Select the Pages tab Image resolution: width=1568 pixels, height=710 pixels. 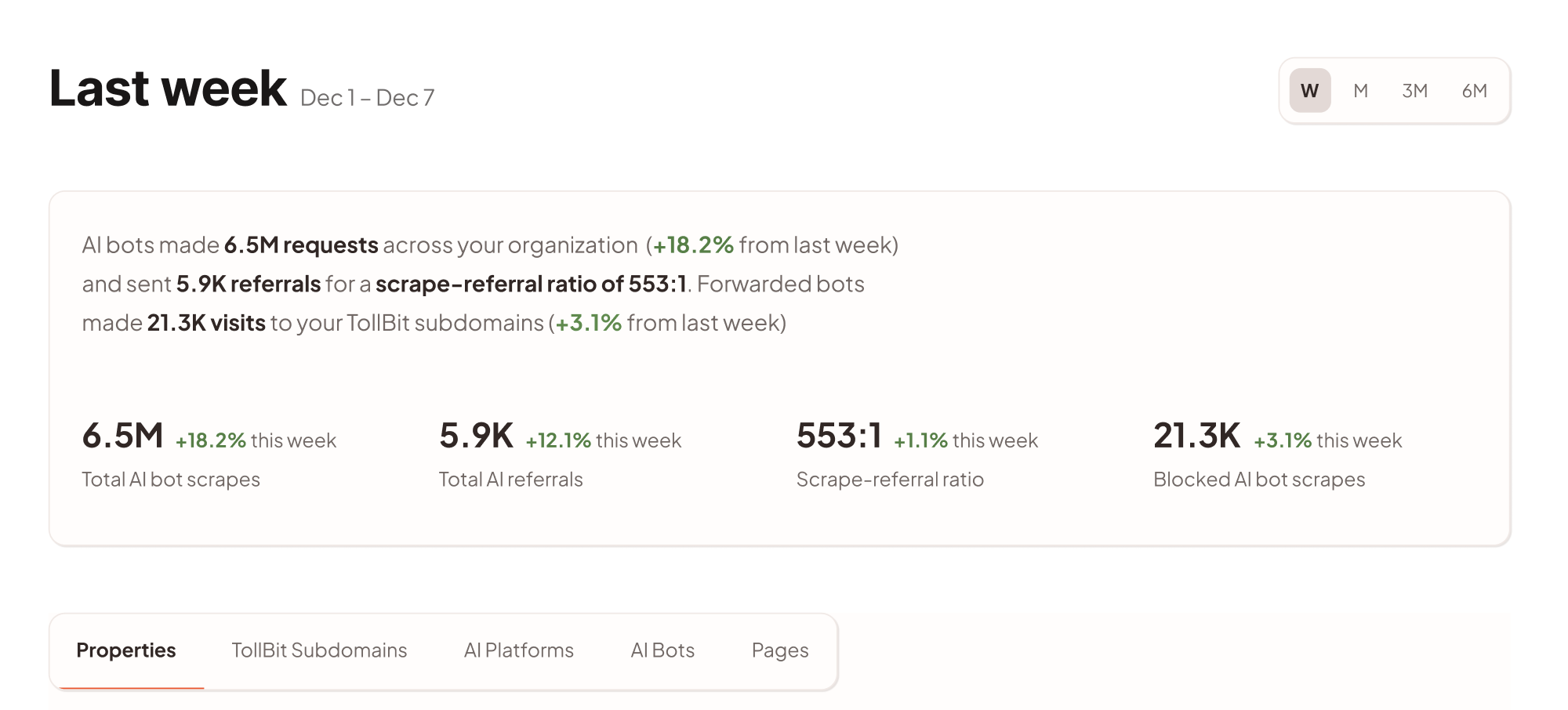(x=780, y=650)
